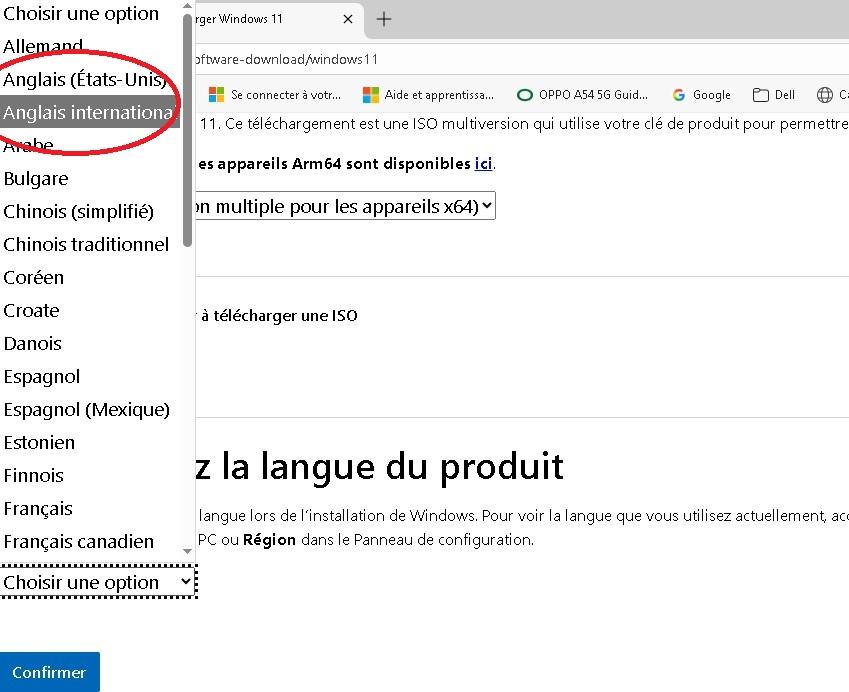The width and height of the screenshot is (849, 692).
Task: Choose Espagnol language option
Action: [90, 377]
